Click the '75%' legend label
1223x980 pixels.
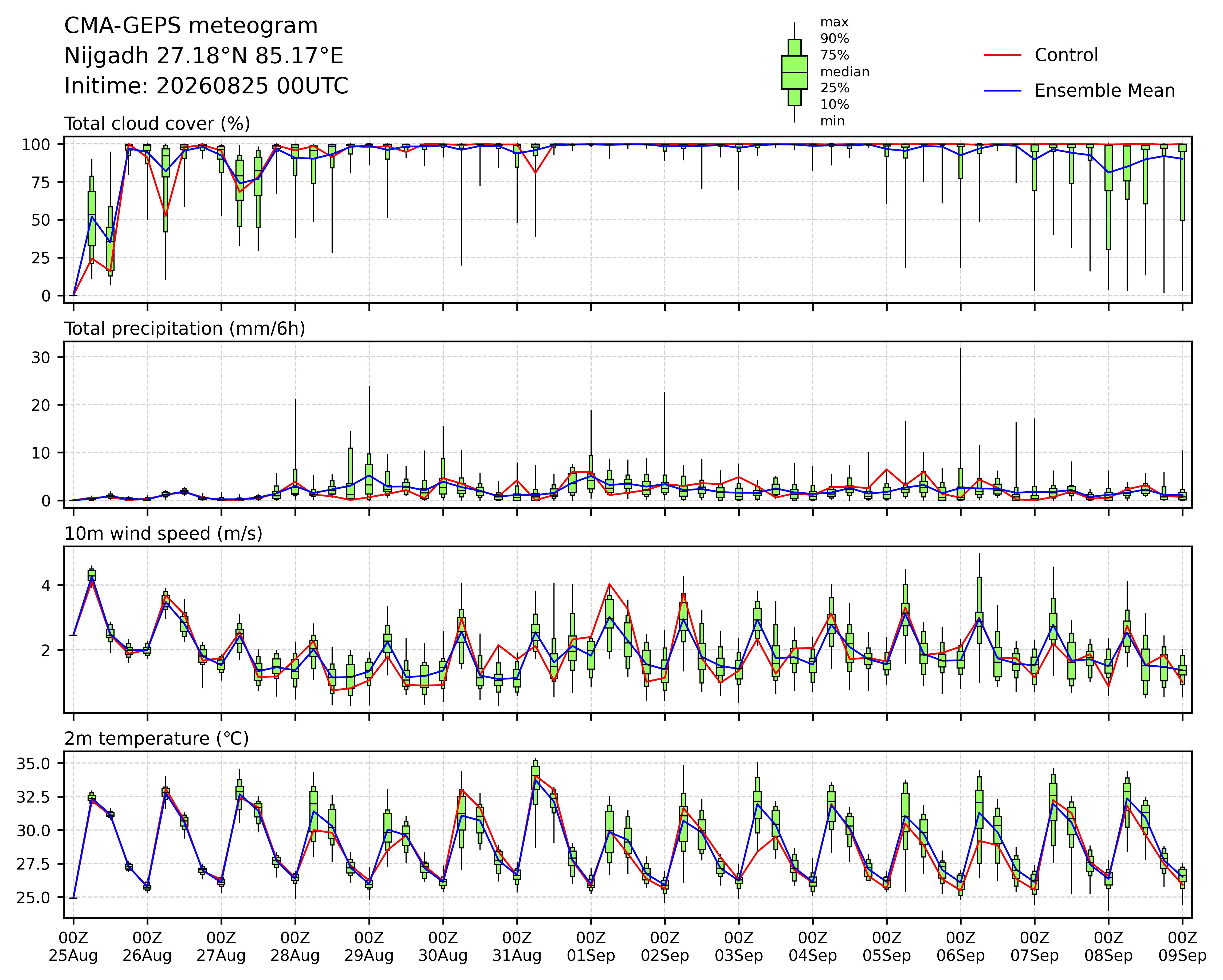(835, 56)
